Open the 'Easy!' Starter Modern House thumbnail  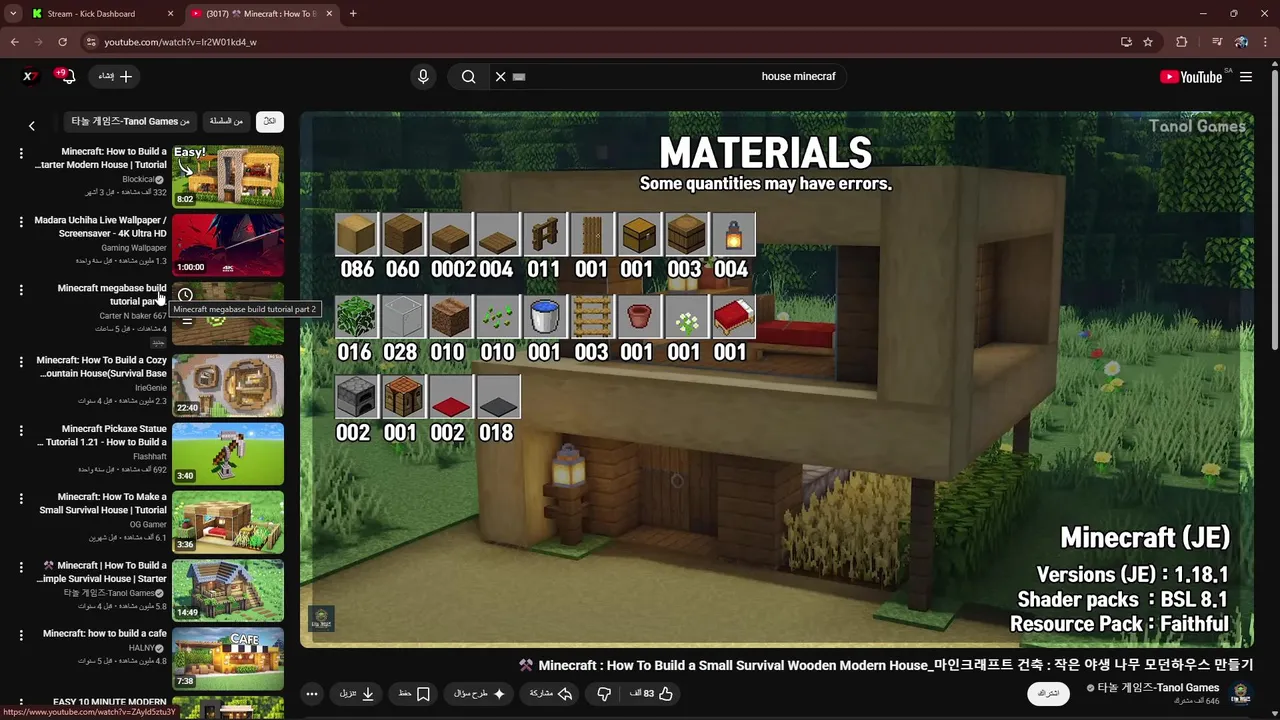coord(228,176)
